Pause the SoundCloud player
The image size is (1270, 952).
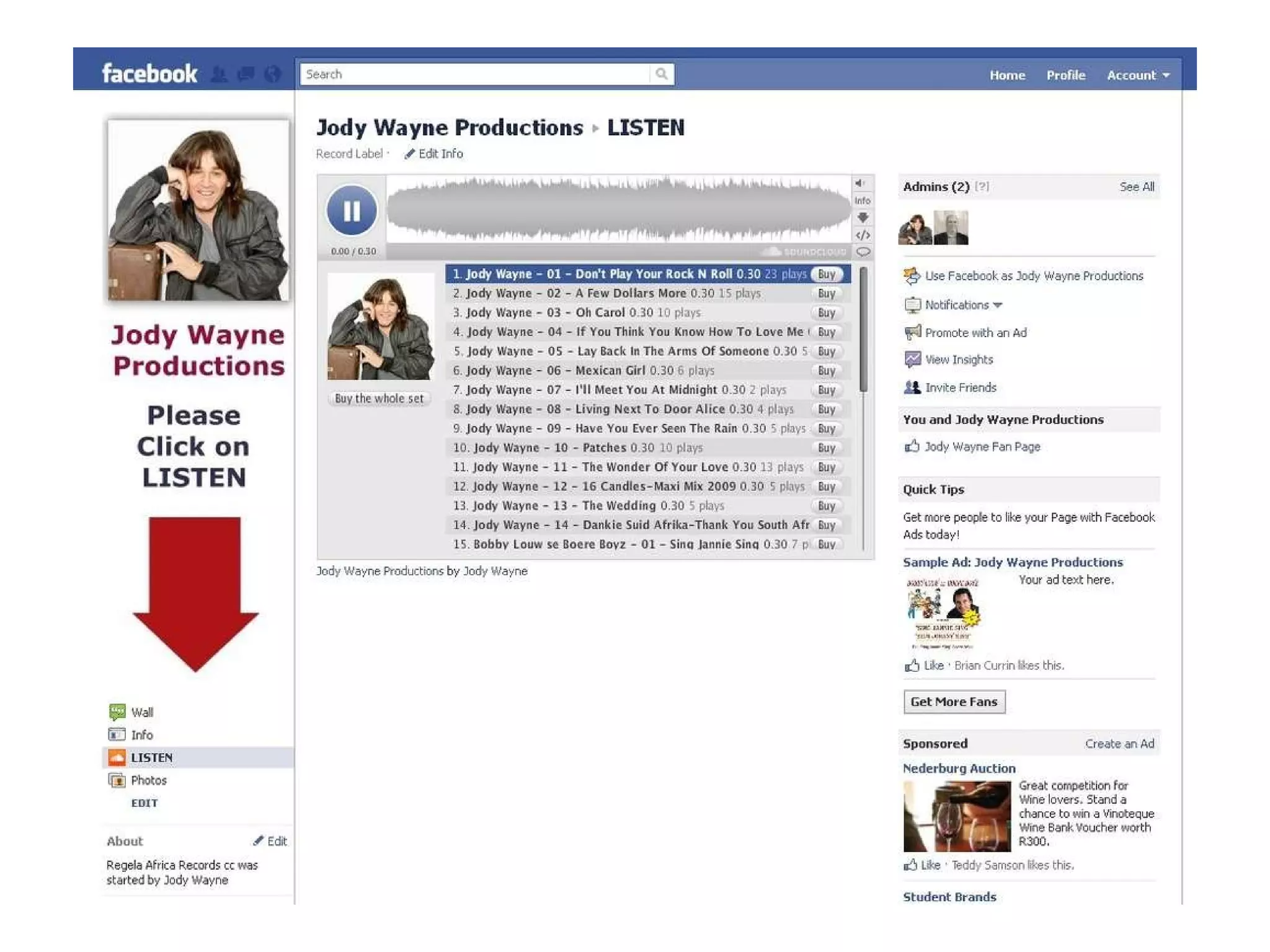pos(352,211)
